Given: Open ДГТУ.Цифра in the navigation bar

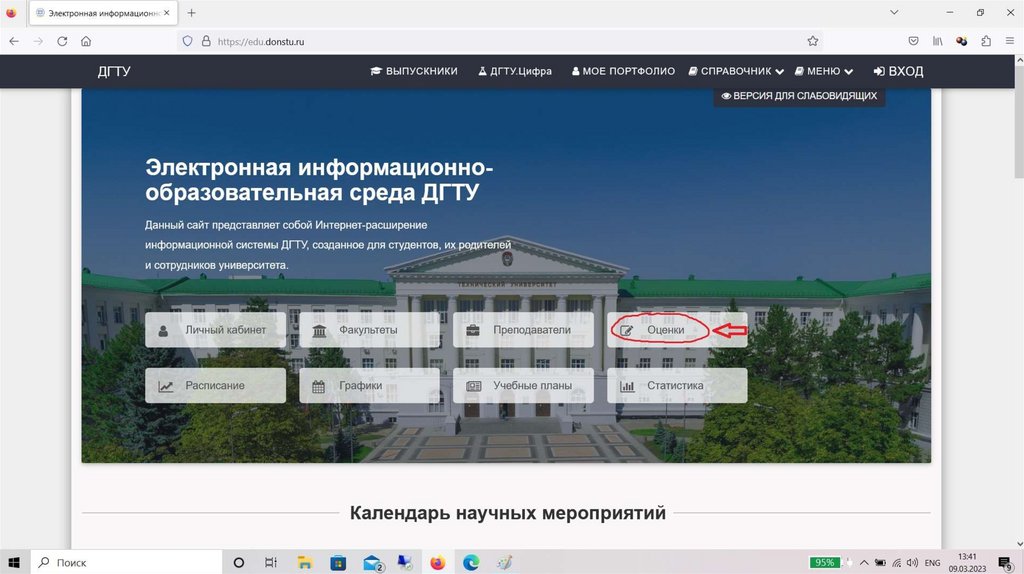Looking at the screenshot, I should pyautogui.click(x=515, y=71).
